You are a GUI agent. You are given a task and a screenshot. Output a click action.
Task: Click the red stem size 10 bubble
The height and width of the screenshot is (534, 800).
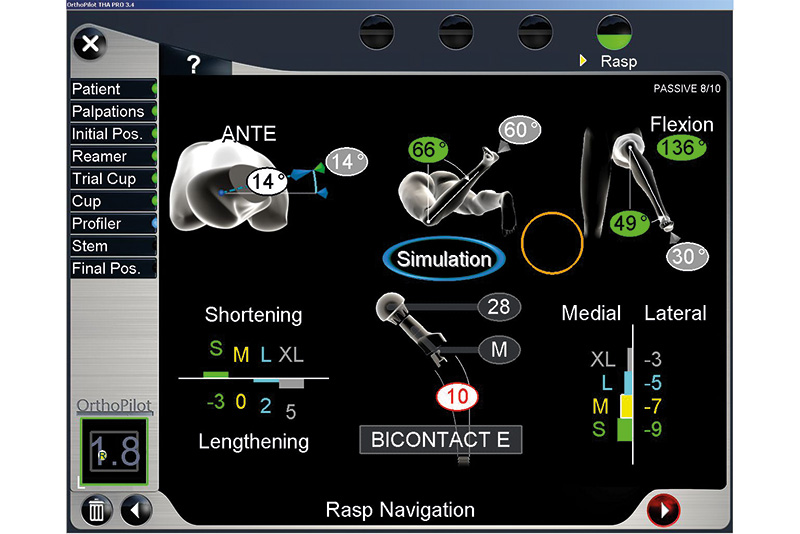coord(457,396)
